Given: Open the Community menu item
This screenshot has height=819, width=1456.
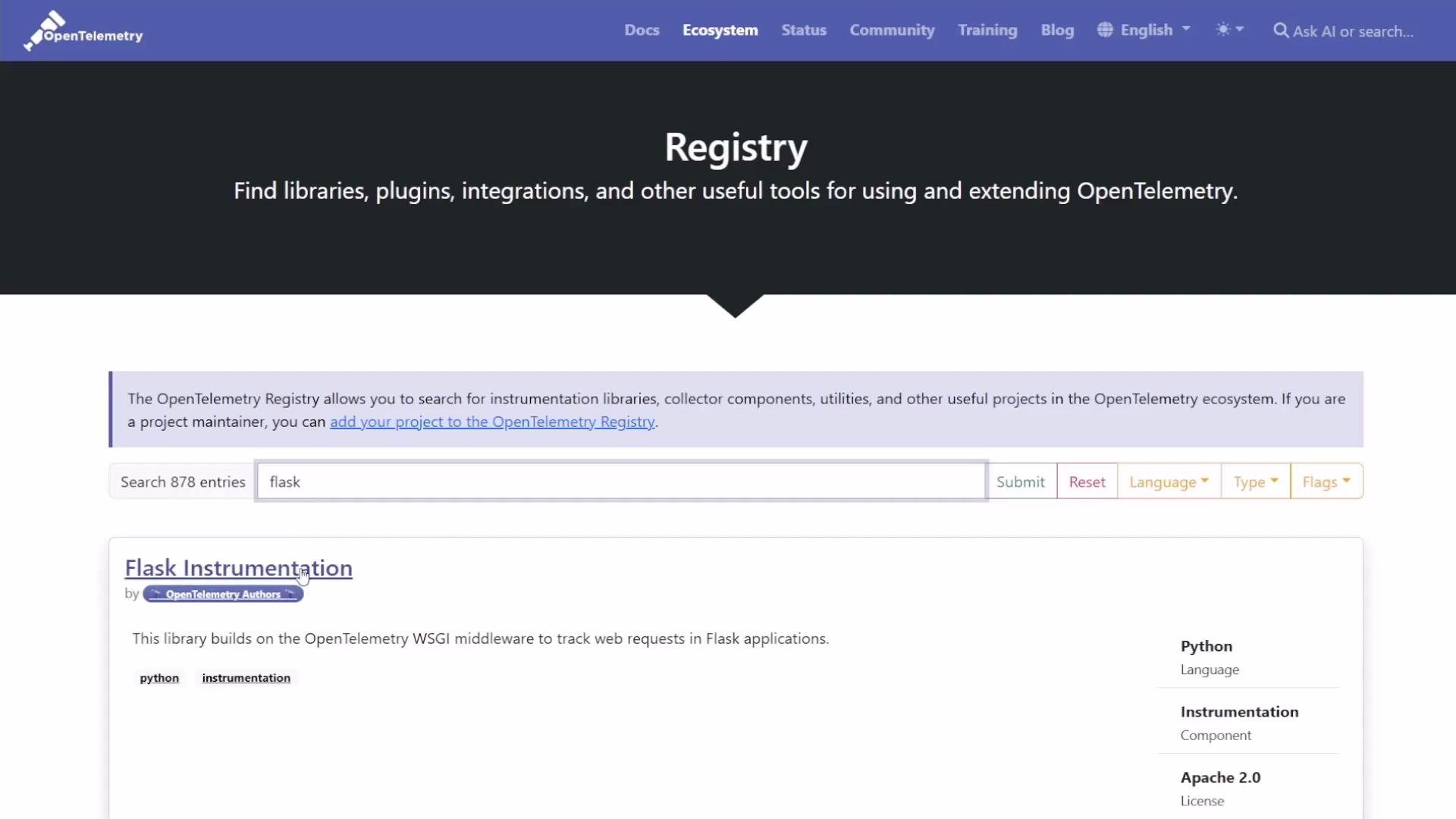Looking at the screenshot, I should click(892, 30).
